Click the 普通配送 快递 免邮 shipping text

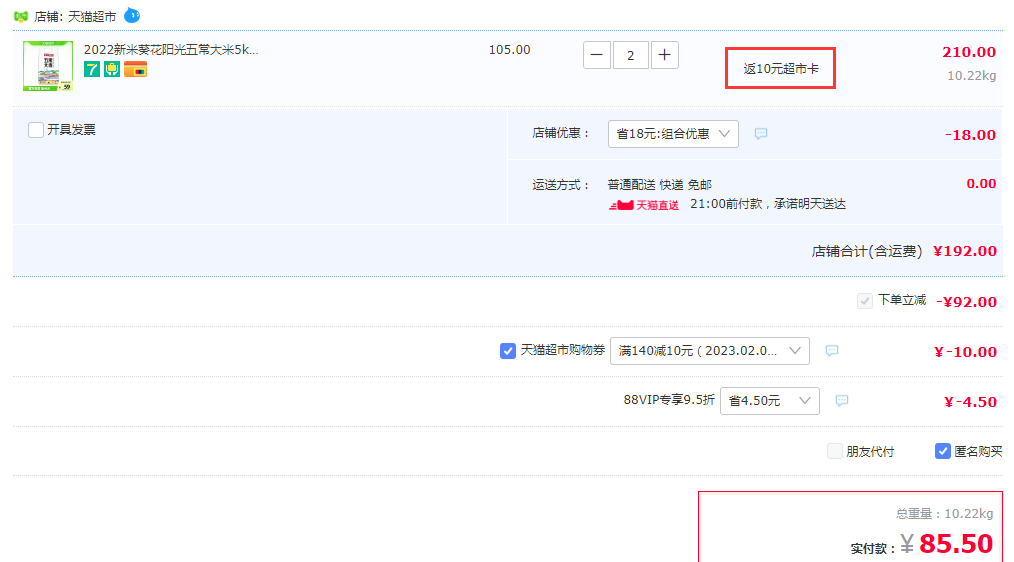point(660,185)
